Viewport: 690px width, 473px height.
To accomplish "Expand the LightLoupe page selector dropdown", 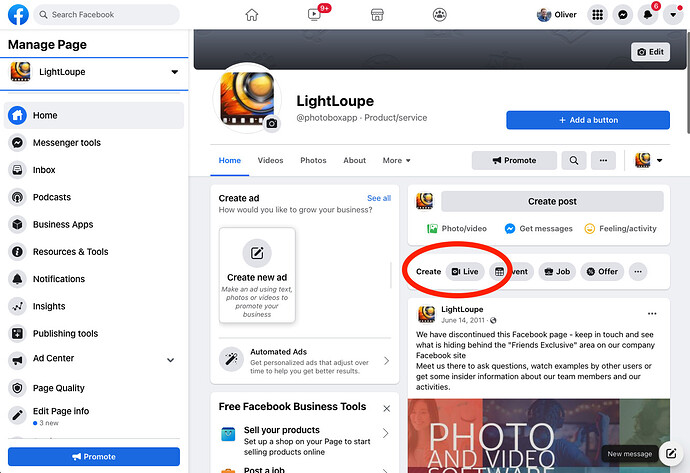I will [175, 72].
